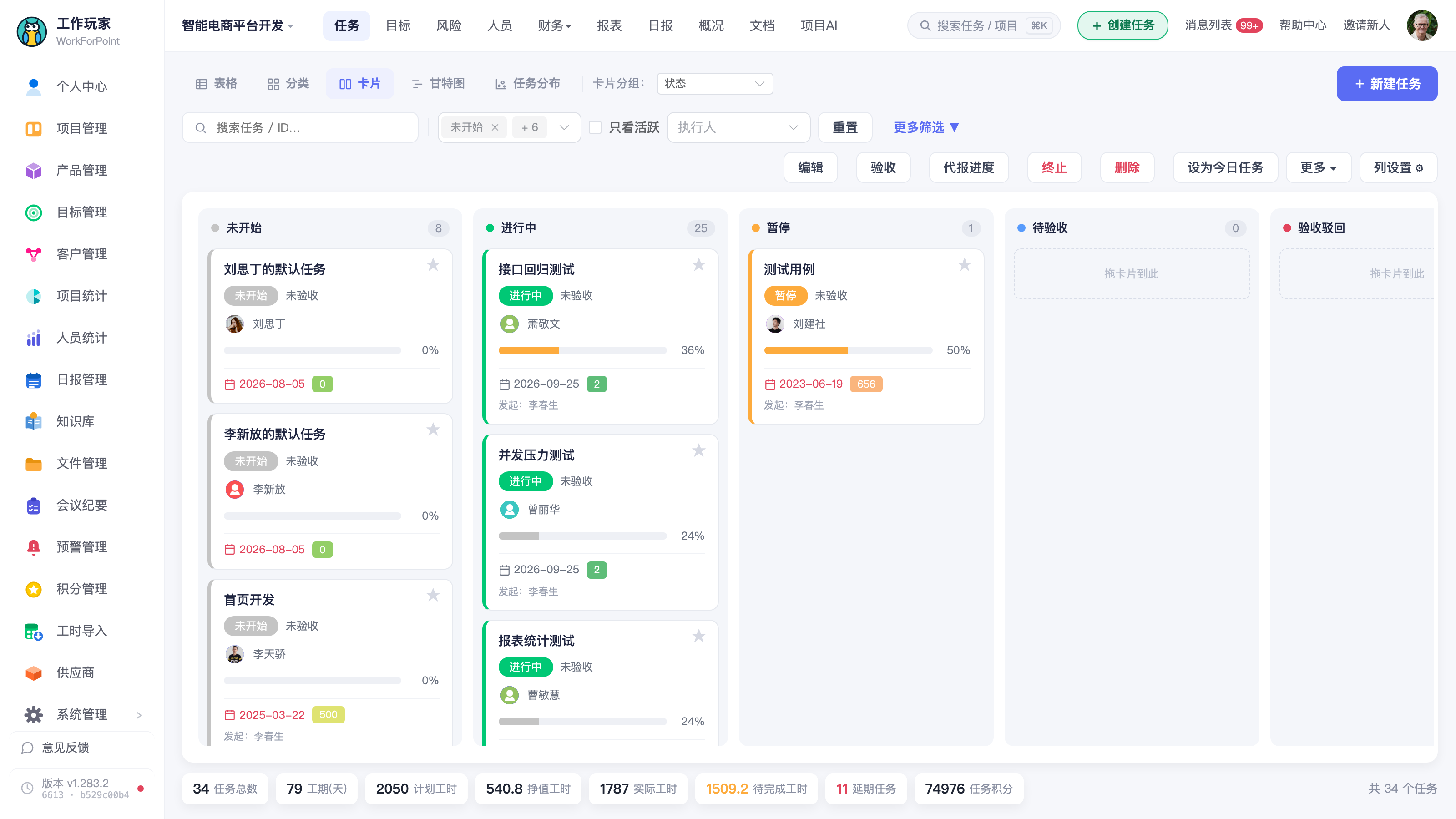This screenshot has height=819, width=1456.
Task: Star the 李新放的默认任务 card
Action: (433, 430)
